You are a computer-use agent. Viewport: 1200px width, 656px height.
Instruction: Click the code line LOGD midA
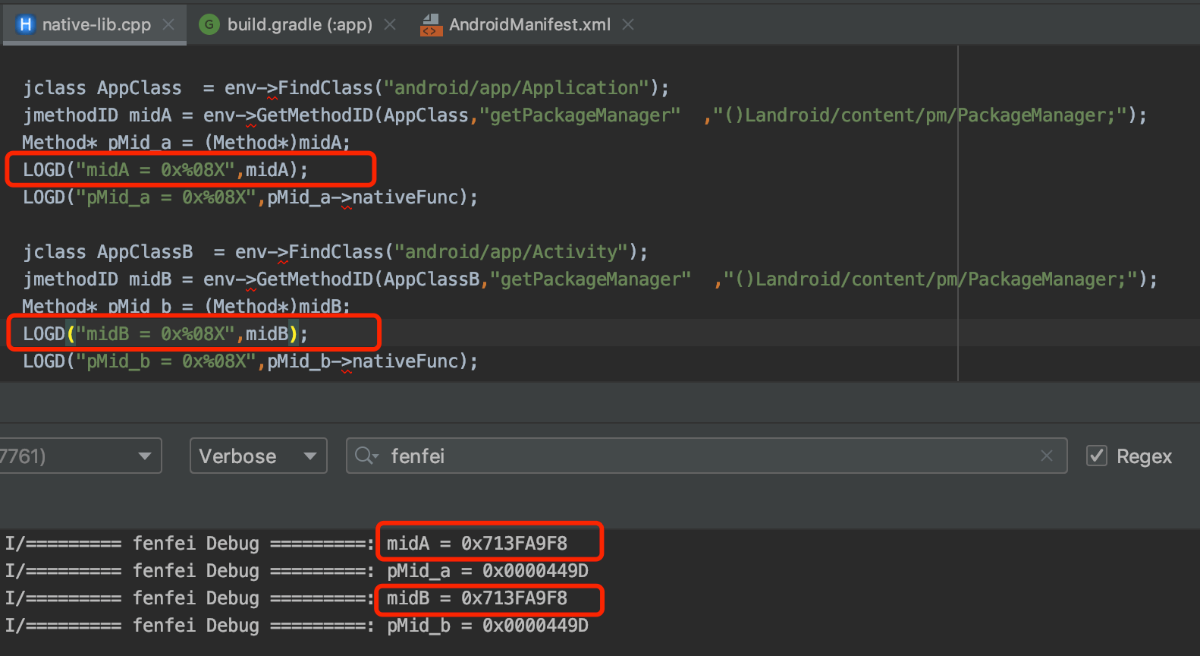166,169
